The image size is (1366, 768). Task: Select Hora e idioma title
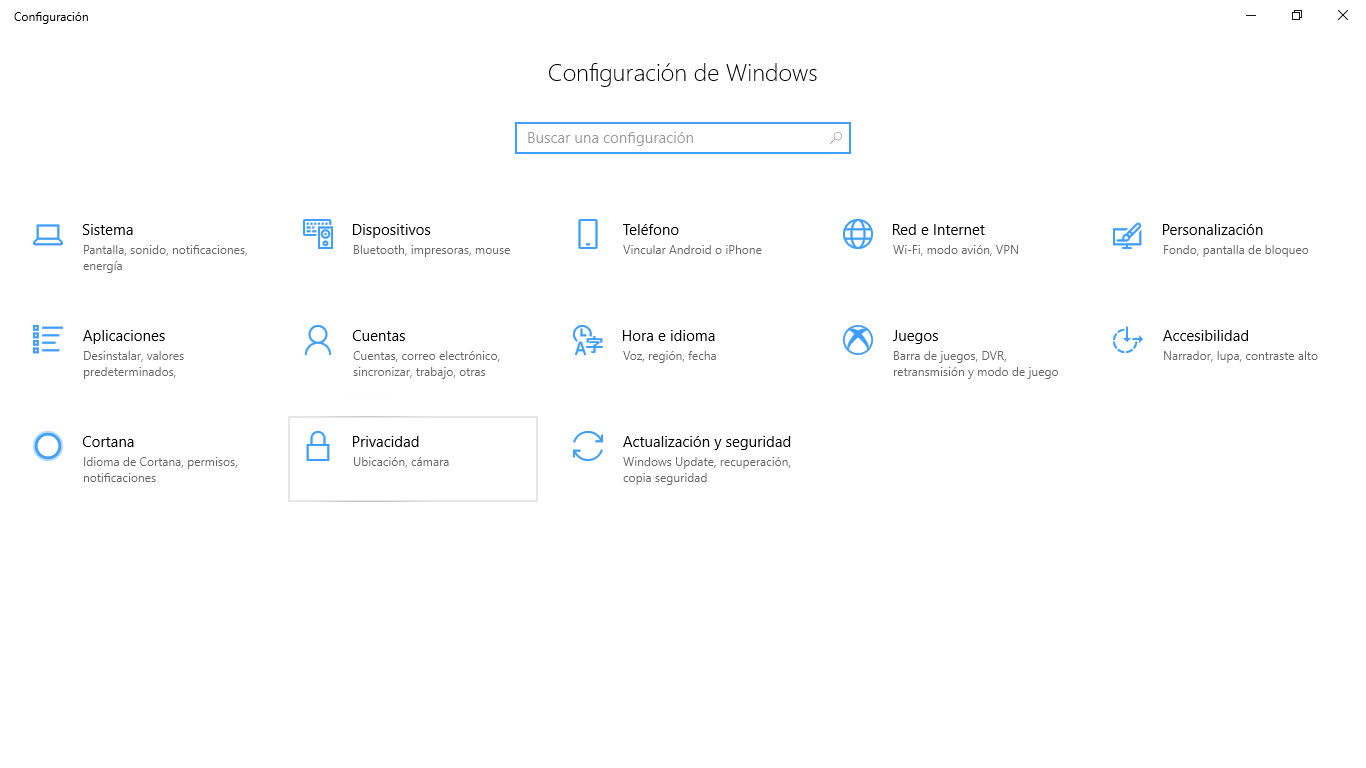pos(668,336)
